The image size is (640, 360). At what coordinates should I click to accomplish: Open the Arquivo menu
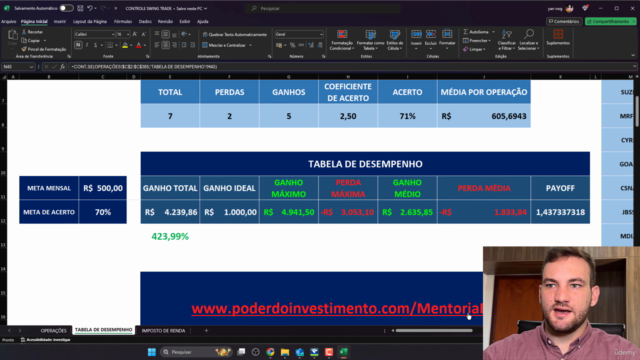tap(9, 21)
